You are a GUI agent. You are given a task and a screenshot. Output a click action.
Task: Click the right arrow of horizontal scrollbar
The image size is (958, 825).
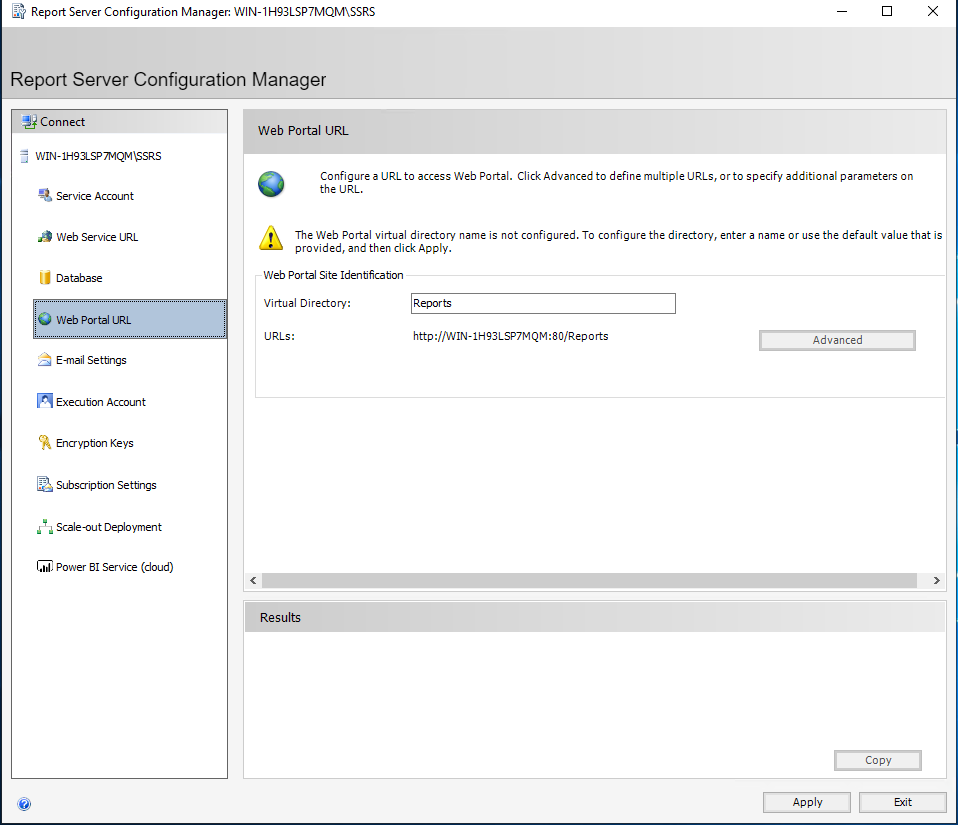click(x=936, y=580)
